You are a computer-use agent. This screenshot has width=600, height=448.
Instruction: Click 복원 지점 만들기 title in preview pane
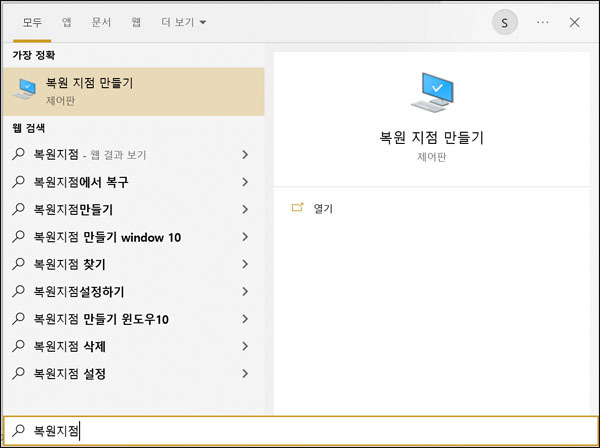[432, 137]
